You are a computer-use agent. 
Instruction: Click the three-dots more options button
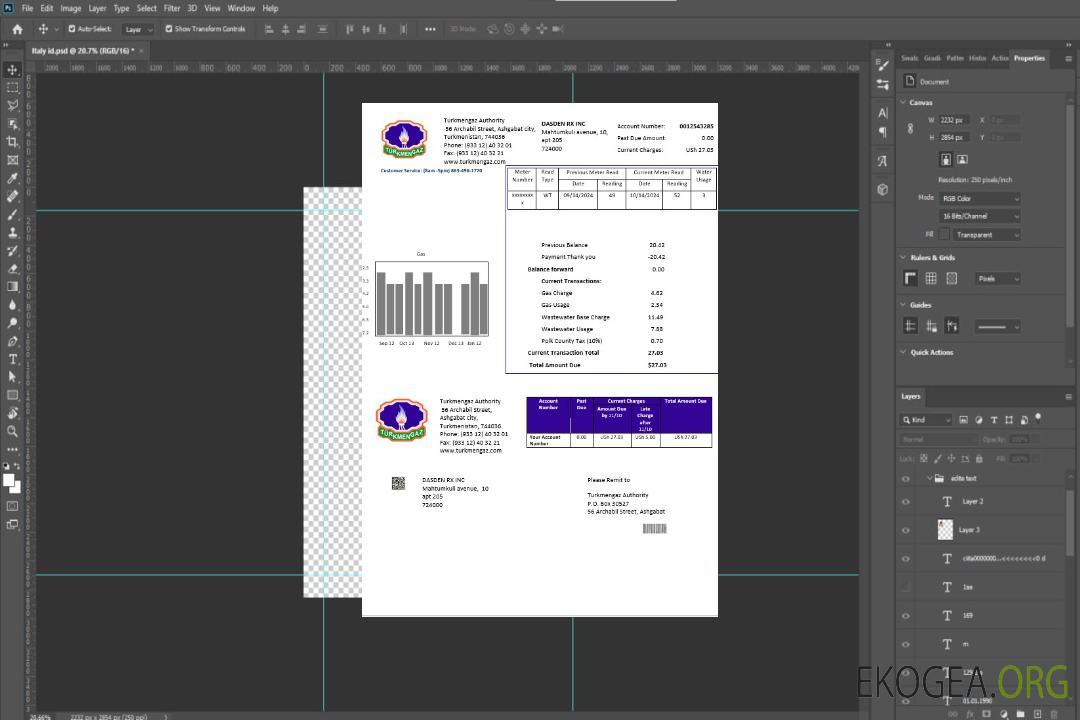430,29
